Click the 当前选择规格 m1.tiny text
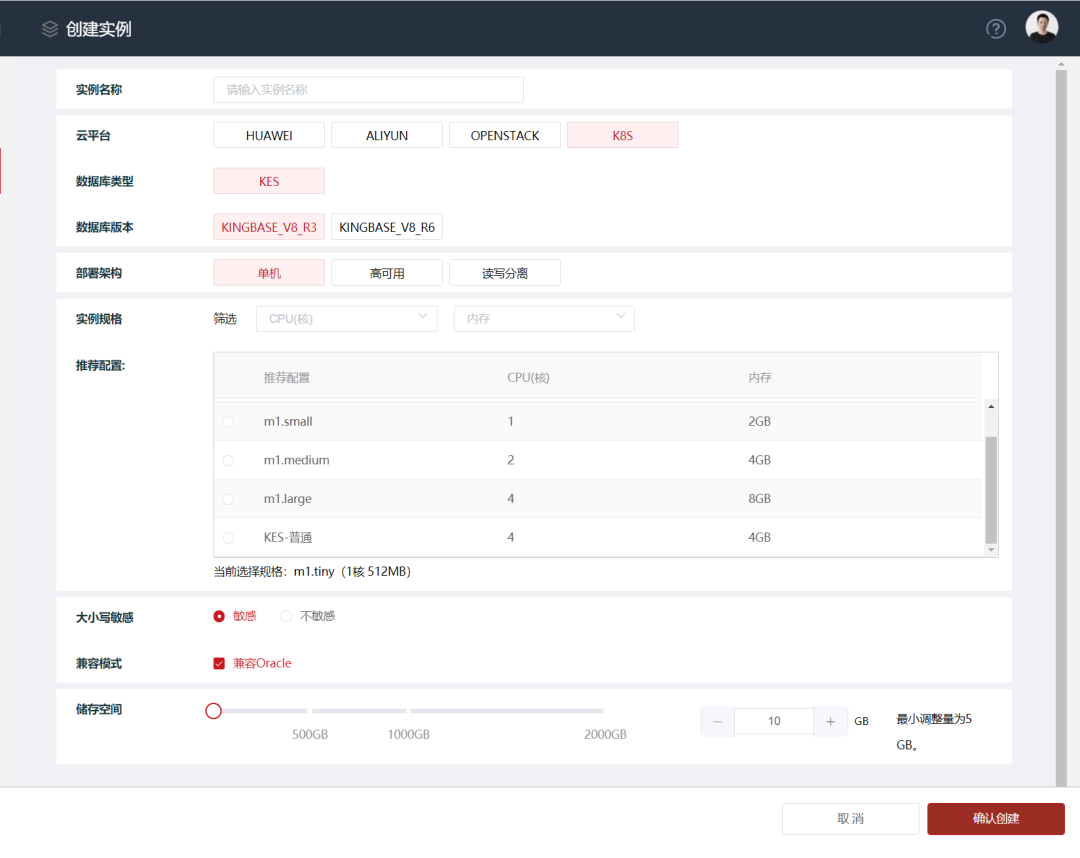 [312, 572]
